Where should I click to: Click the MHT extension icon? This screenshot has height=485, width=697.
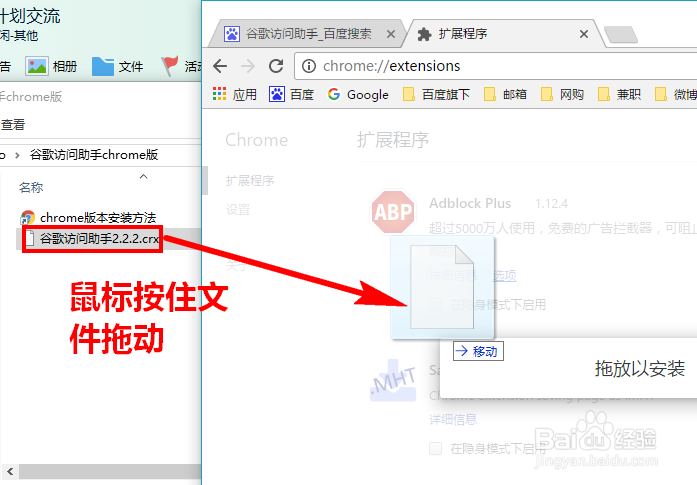pos(393,381)
